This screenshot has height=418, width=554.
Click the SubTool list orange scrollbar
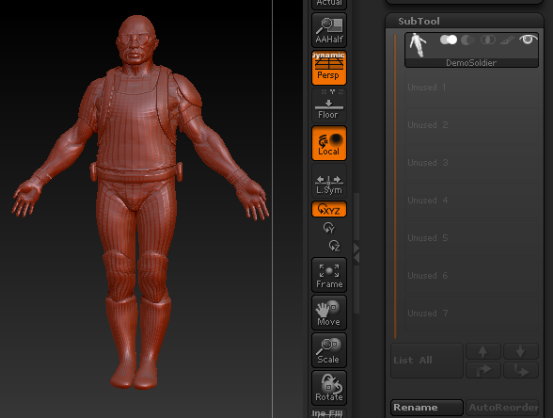pyautogui.click(x=395, y=186)
